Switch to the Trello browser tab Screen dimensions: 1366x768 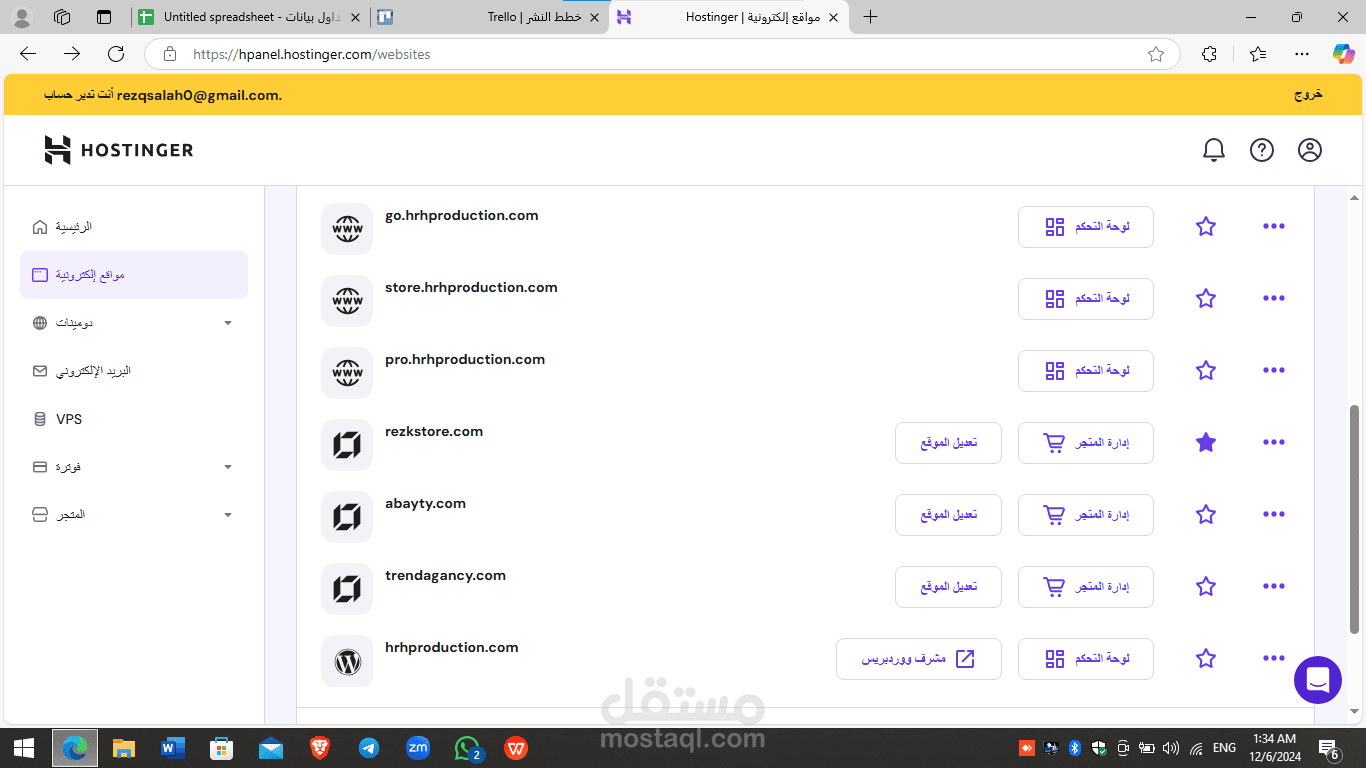(489, 17)
